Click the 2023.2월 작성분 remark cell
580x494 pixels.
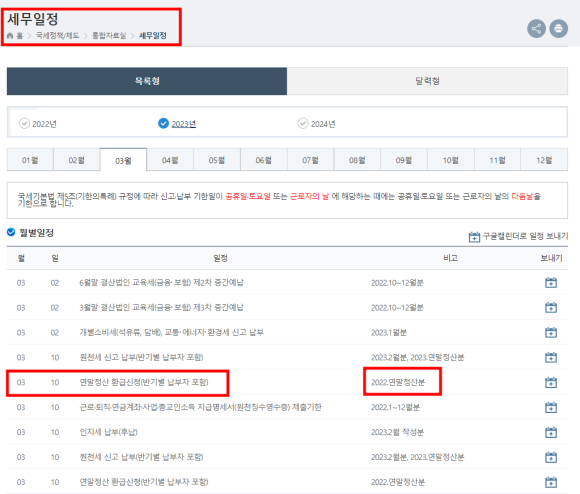[x=397, y=432]
